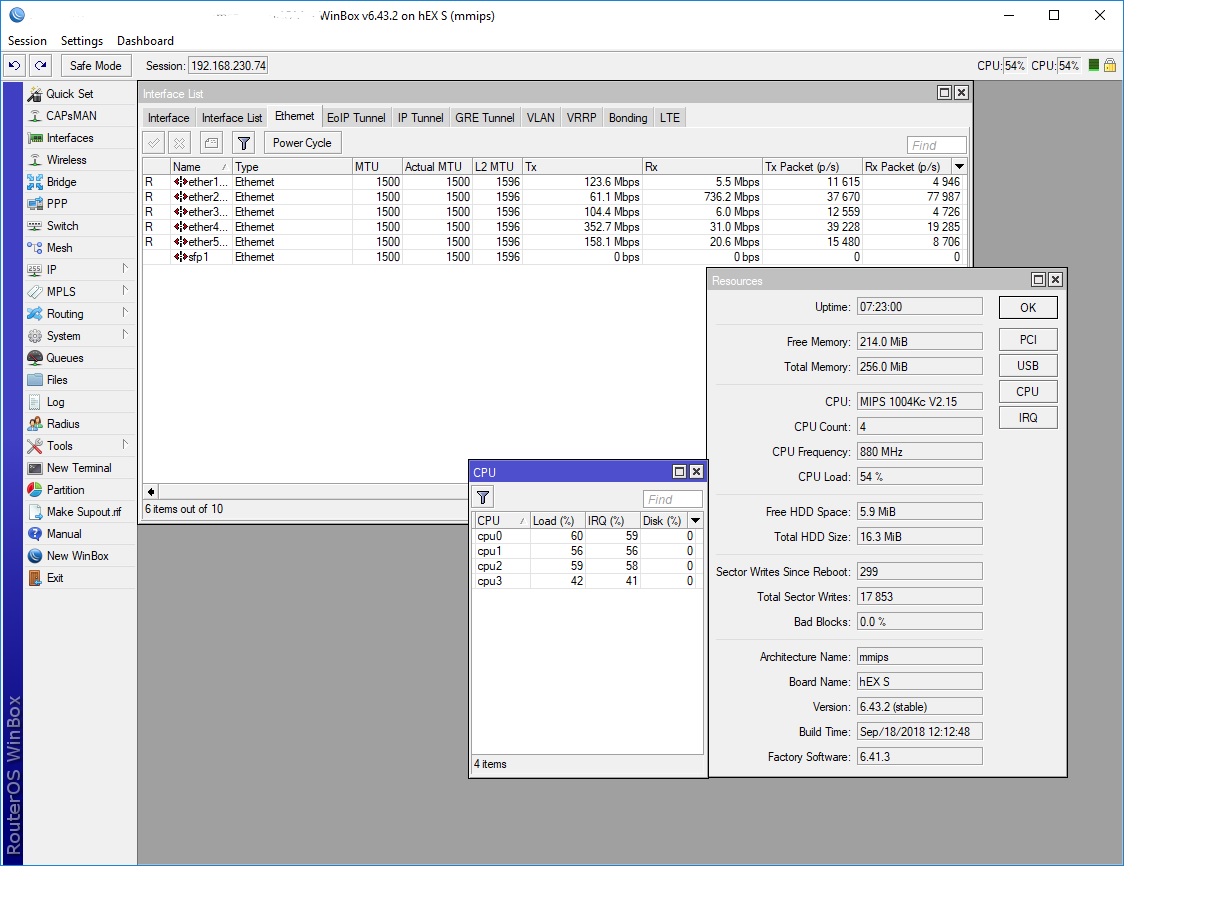Click the filter funnel icon in CPU window
1218x904 pixels.
483,498
